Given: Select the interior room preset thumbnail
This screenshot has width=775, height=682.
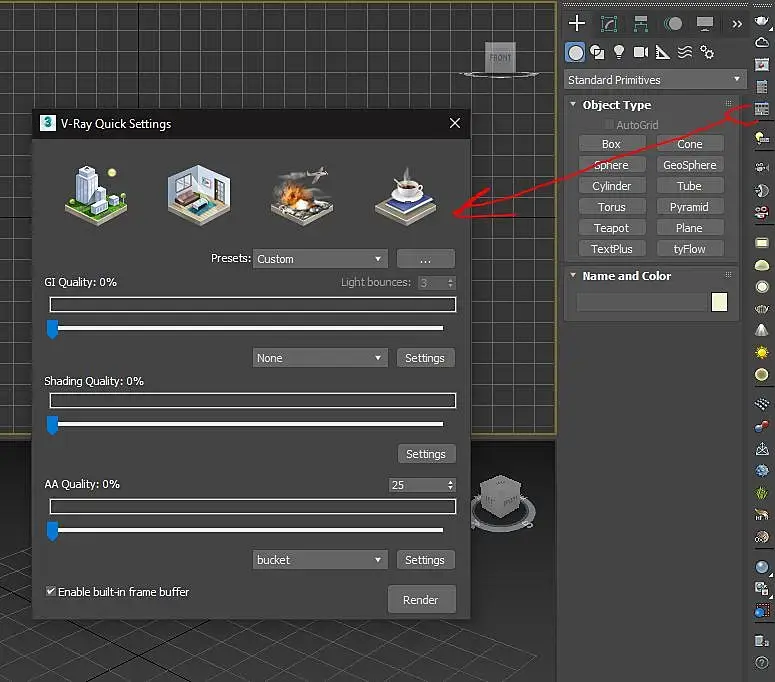Looking at the screenshot, I should (x=199, y=195).
